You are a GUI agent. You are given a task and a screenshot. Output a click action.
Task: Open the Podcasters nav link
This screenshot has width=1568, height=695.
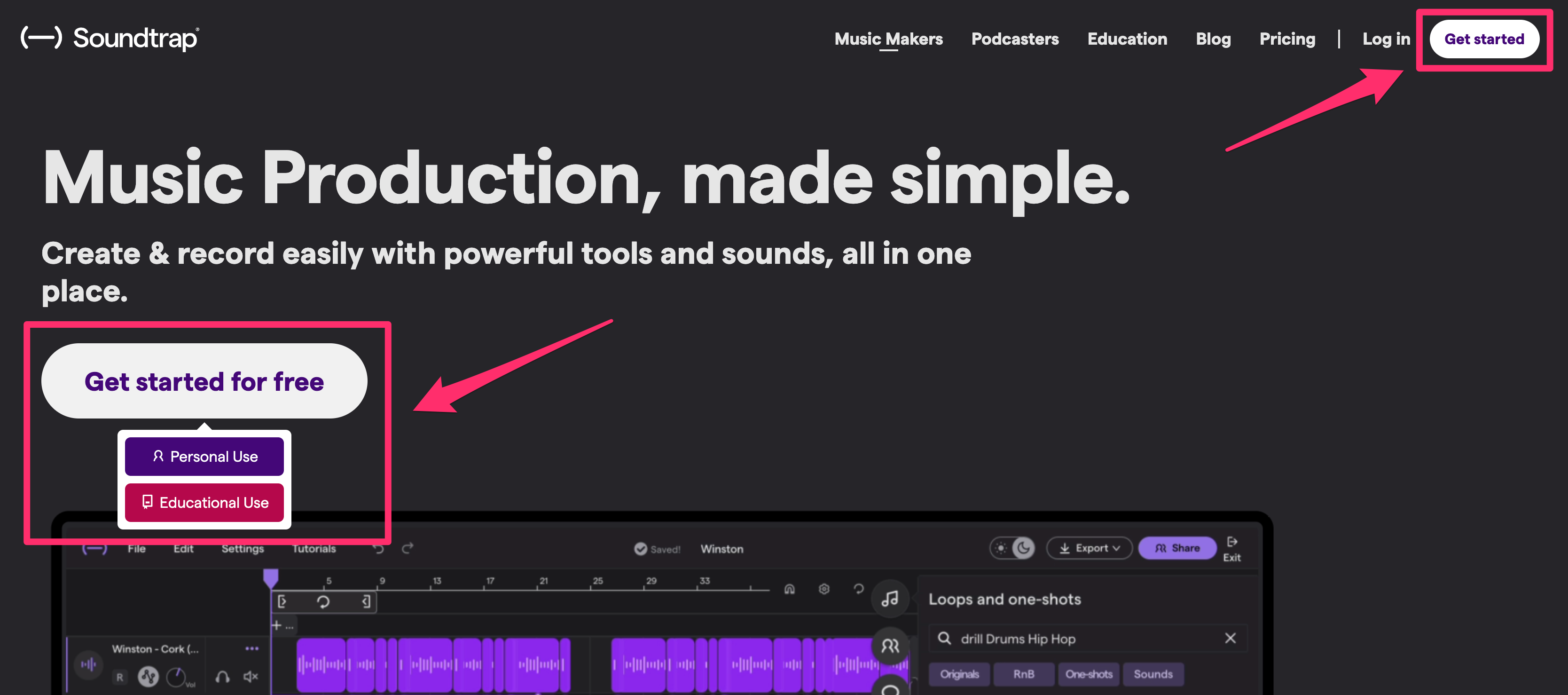point(1015,39)
